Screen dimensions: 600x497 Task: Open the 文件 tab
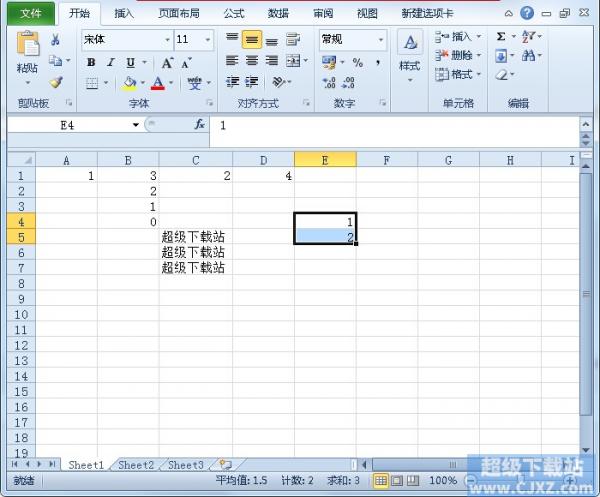pos(31,14)
